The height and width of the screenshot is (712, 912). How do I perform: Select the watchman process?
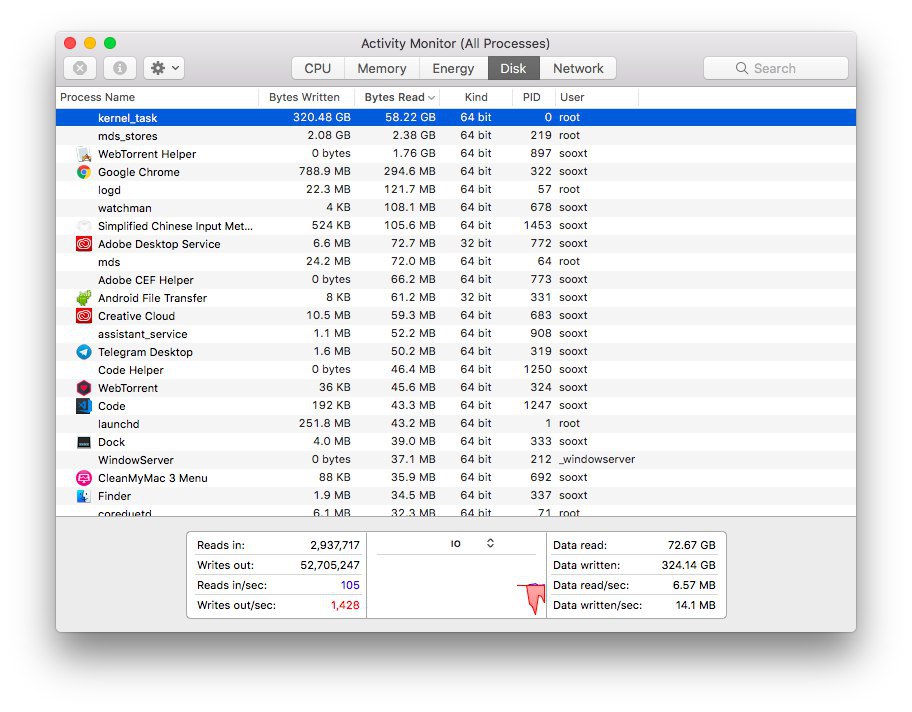[456, 208]
